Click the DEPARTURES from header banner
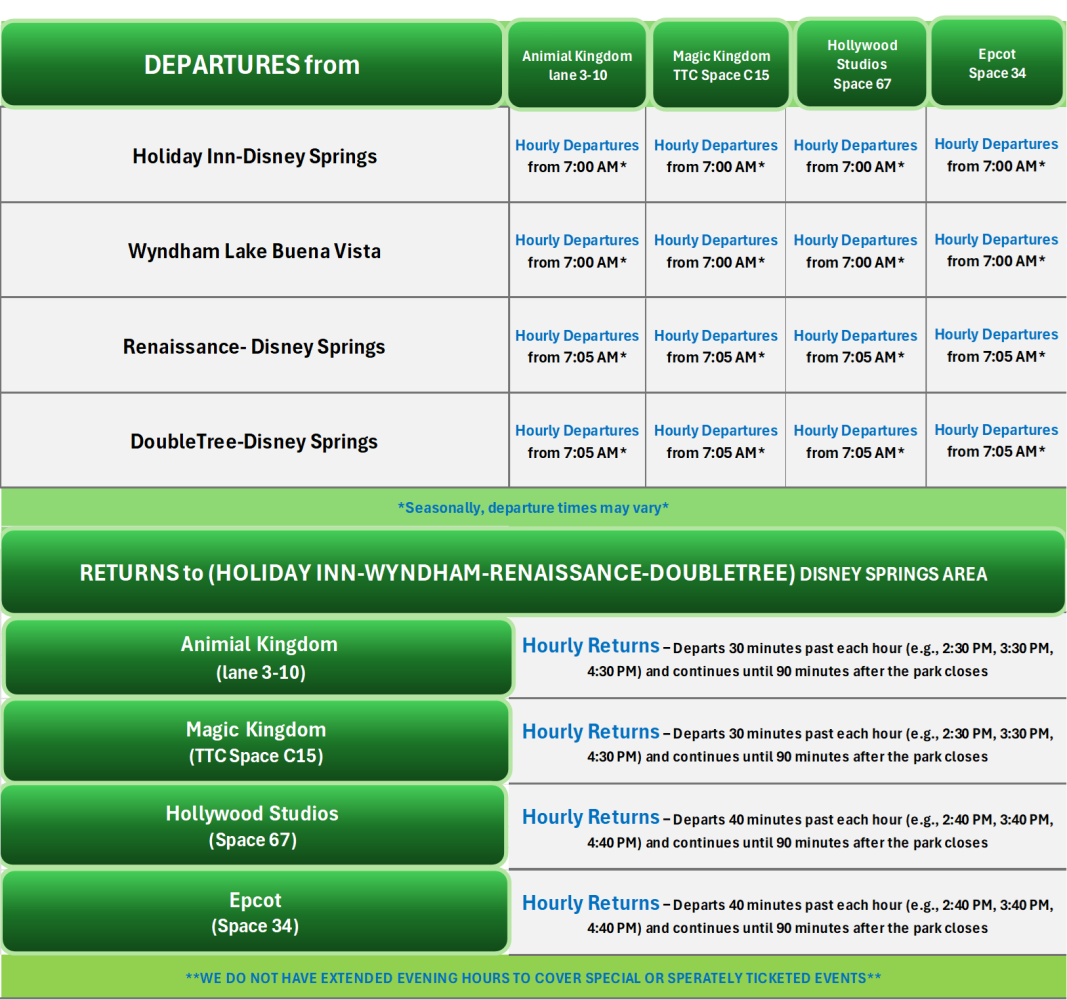Image resolution: width=1067 pixels, height=1000 pixels. [251, 65]
